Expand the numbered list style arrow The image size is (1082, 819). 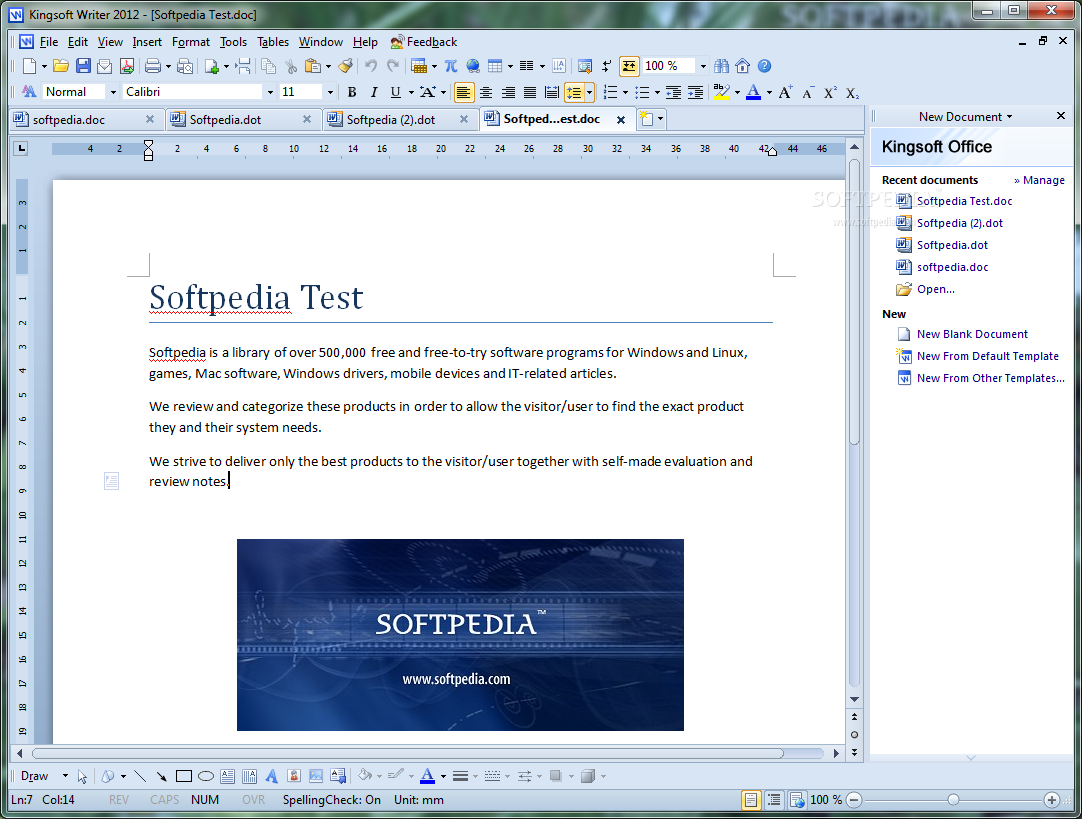click(x=625, y=92)
